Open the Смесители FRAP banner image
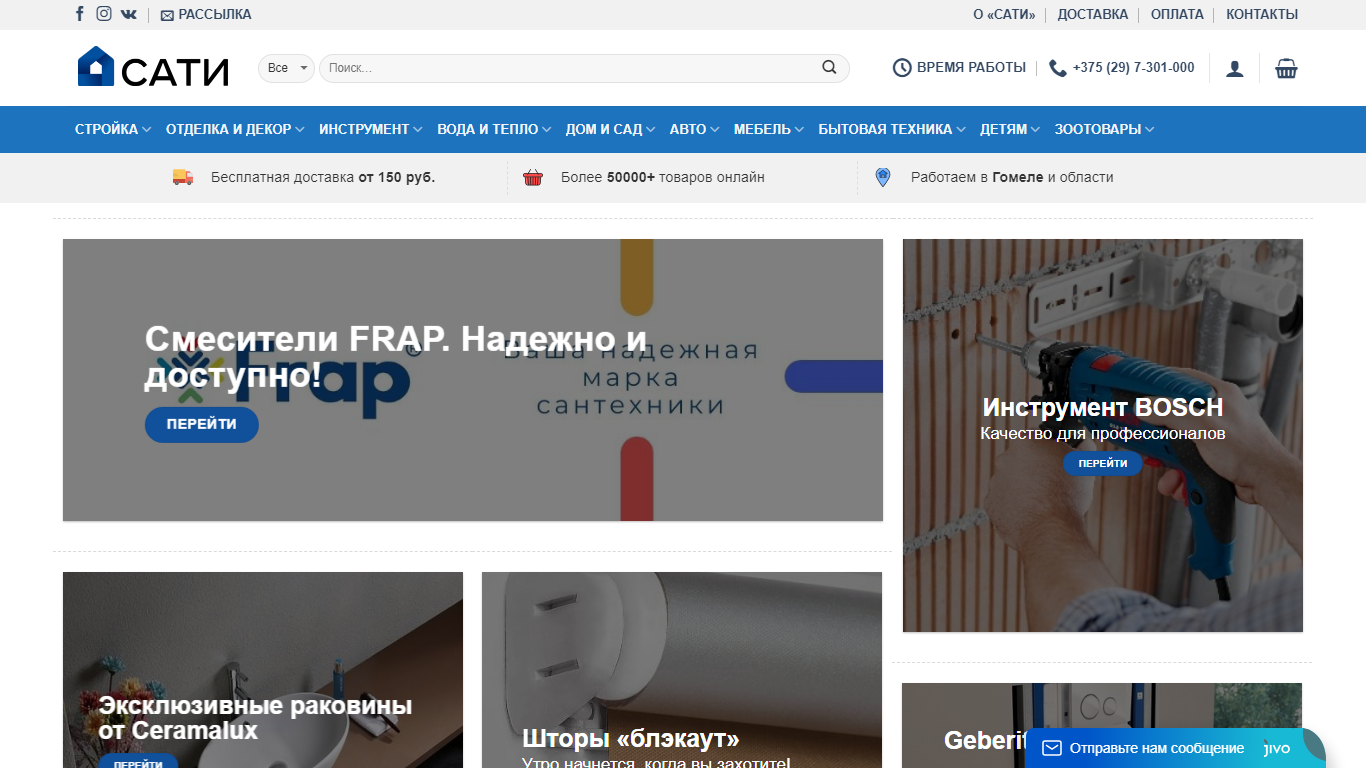This screenshot has height=768, width=1366. (473, 380)
